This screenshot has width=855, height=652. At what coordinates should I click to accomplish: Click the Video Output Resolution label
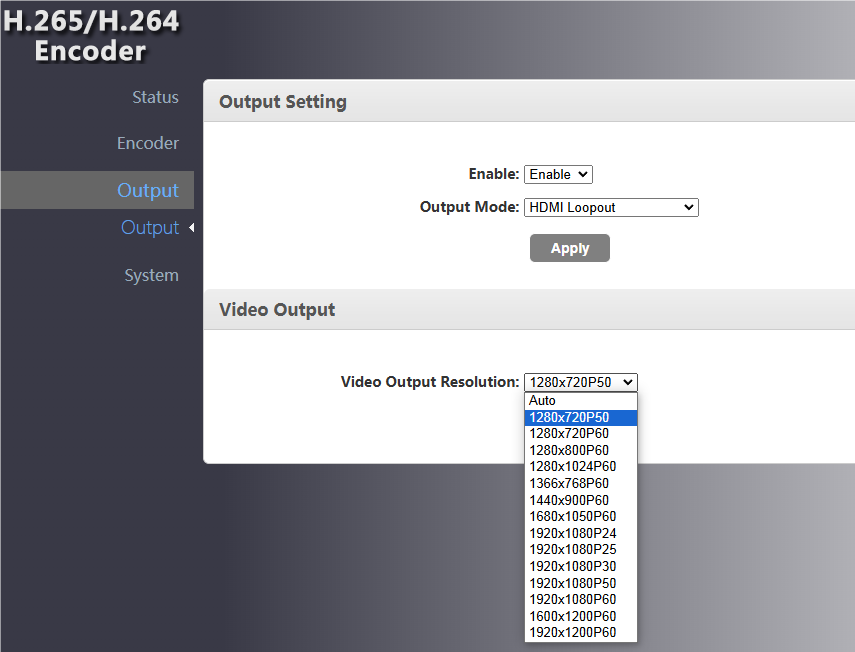tap(430, 382)
